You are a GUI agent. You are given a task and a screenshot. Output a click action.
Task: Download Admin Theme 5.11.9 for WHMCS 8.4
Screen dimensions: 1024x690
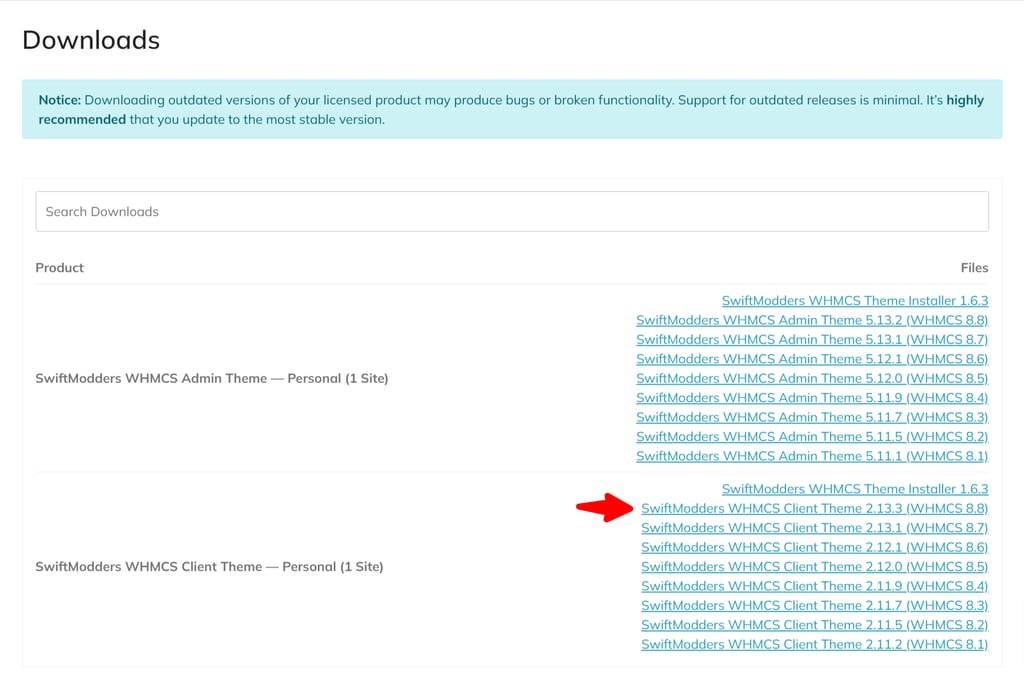click(811, 398)
